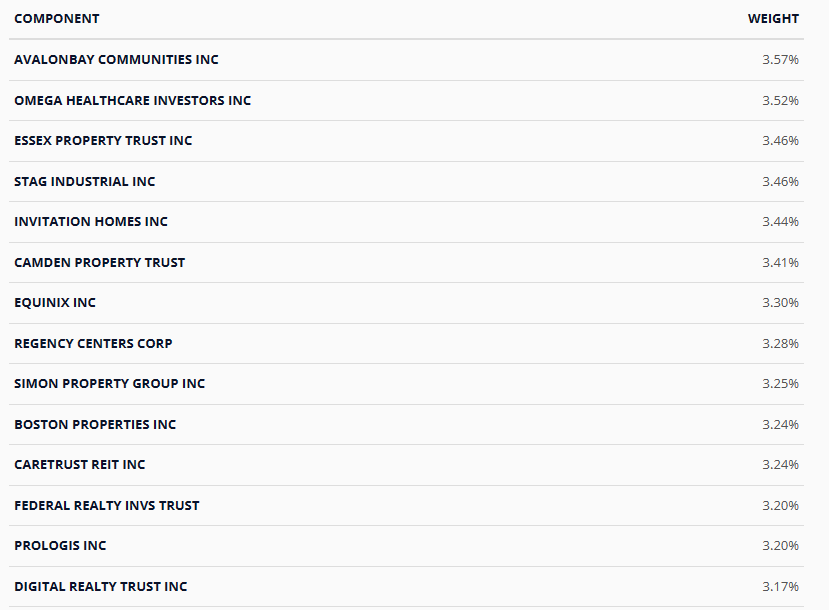Open CareTrust REIT Inc entry

80,465
